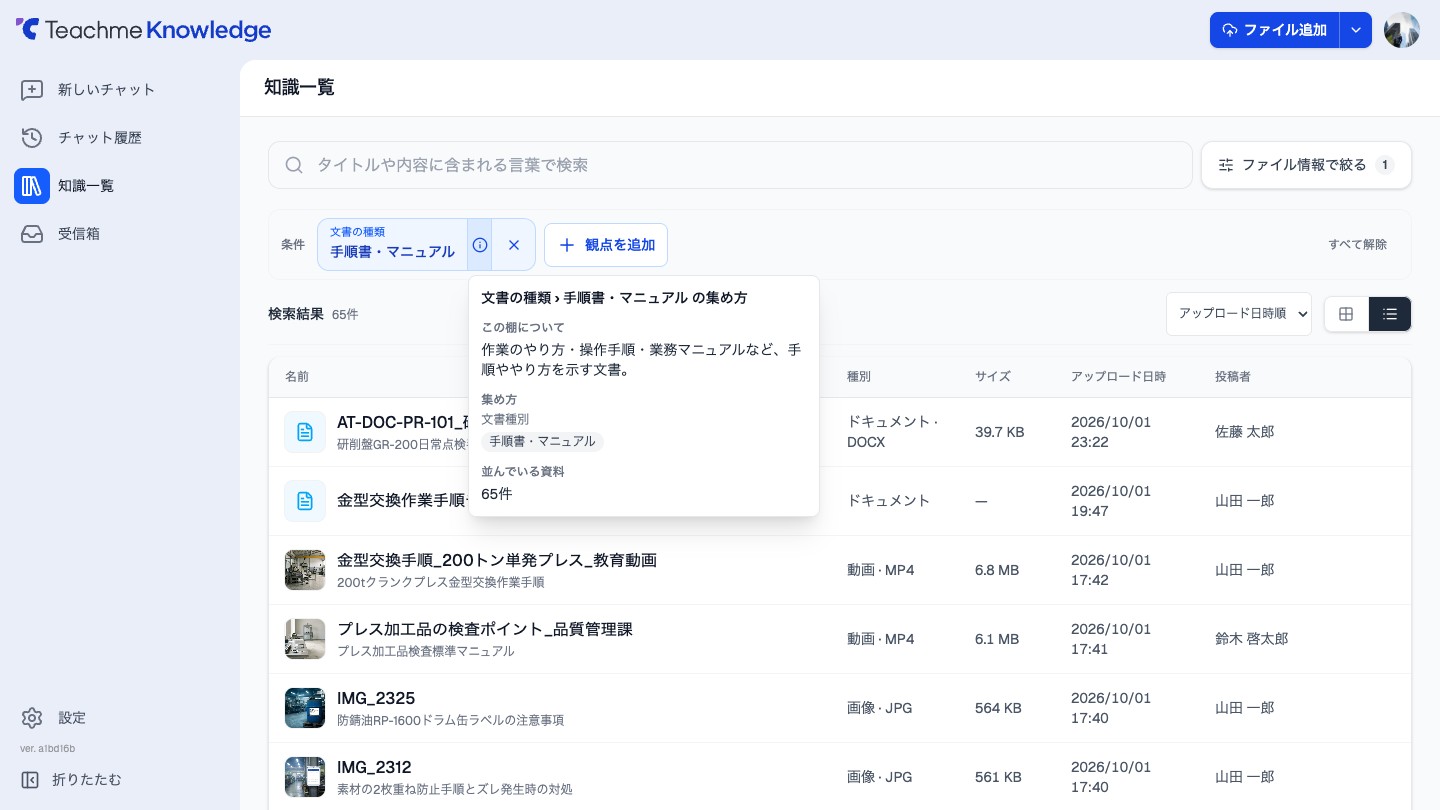Click the Teachme Knowledge logo

(143, 30)
